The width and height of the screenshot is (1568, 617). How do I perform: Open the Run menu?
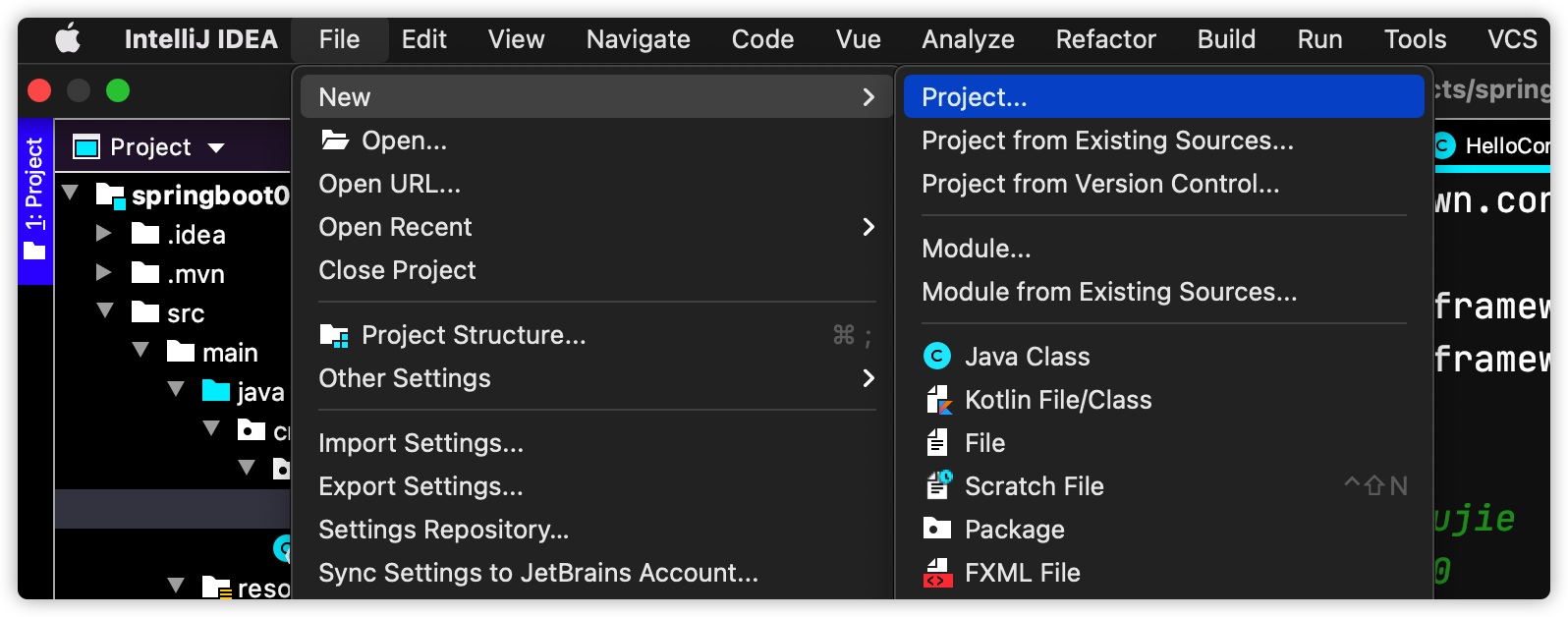click(1320, 39)
